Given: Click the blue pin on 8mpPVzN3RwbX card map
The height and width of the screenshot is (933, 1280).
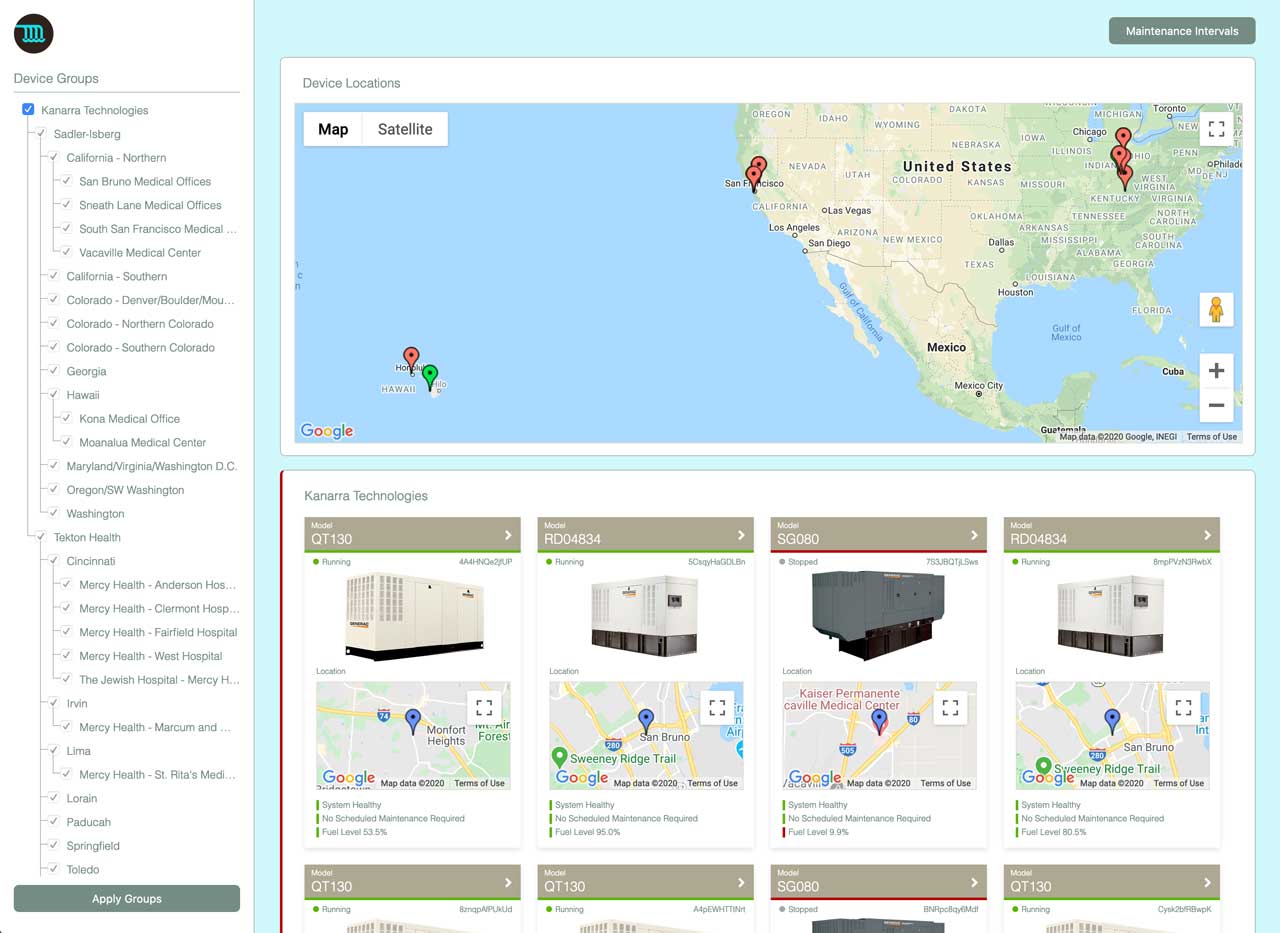Looking at the screenshot, I should [x=1112, y=721].
